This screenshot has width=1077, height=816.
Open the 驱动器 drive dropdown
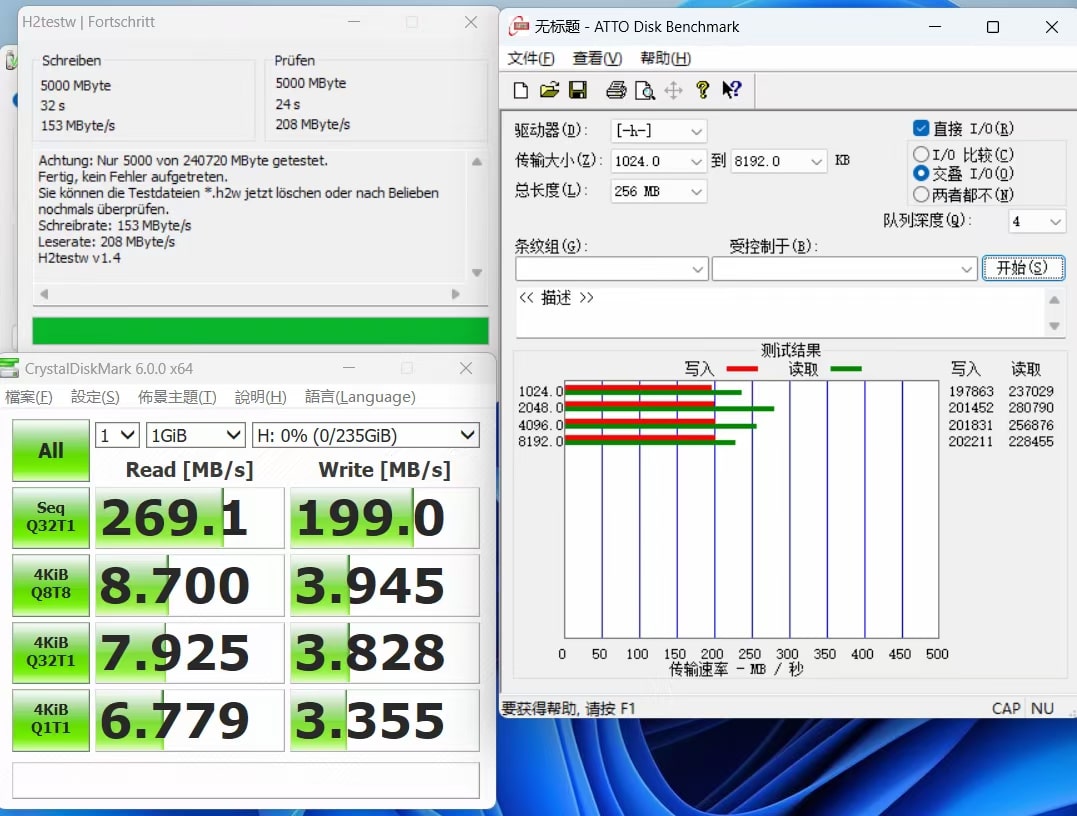658,131
